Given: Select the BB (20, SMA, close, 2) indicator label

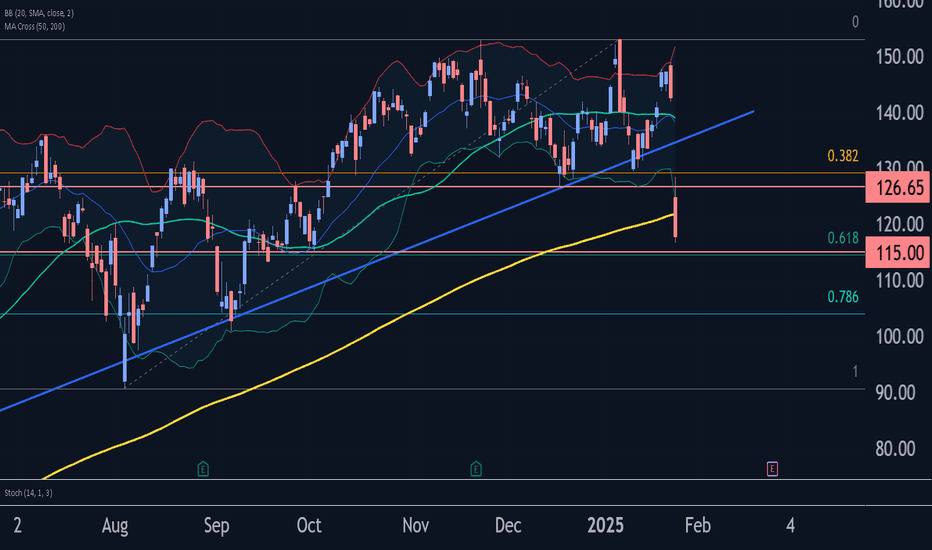Looking at the screenshot, I should click(x=39, y=13).
